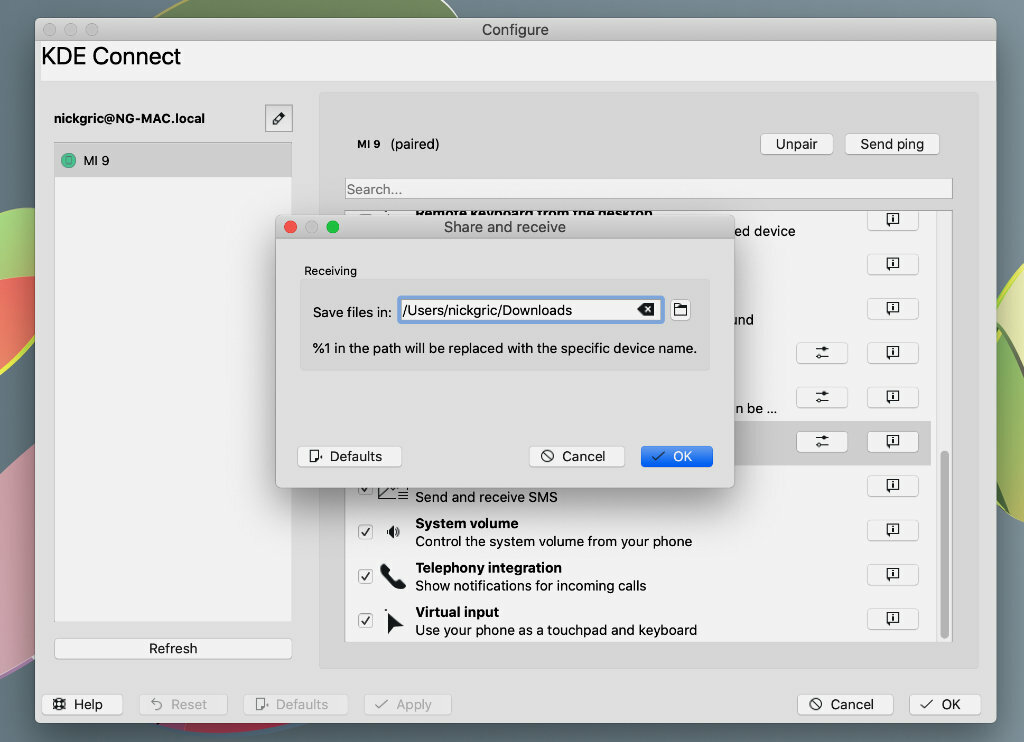This screenshot has height=742, width=1024.
Task: Open Help in Configure window
Action: pos(82,704)
